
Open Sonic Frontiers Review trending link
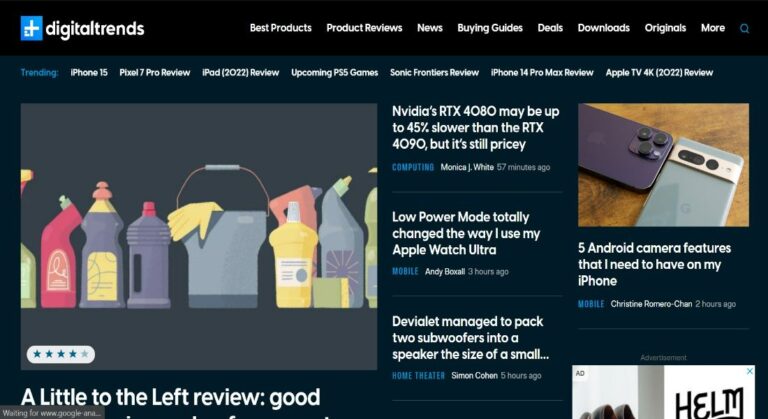[x=434, y=73]
